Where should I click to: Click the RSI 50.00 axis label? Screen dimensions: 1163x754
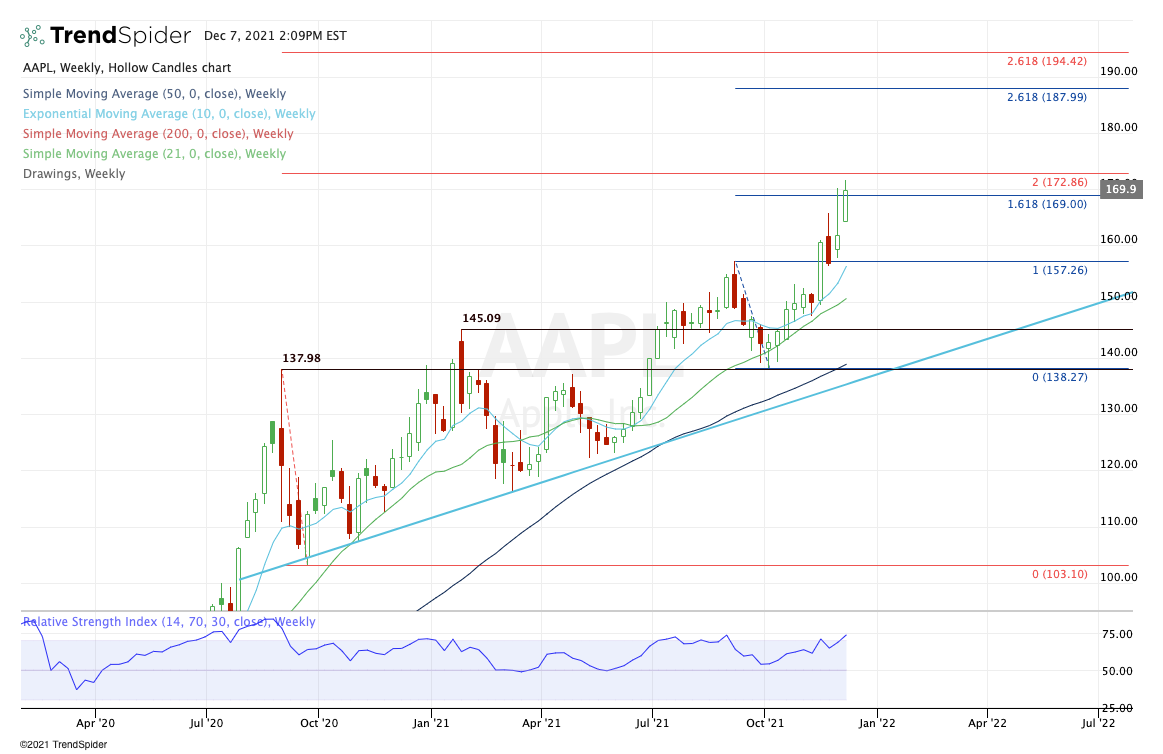click(1117, 671)
